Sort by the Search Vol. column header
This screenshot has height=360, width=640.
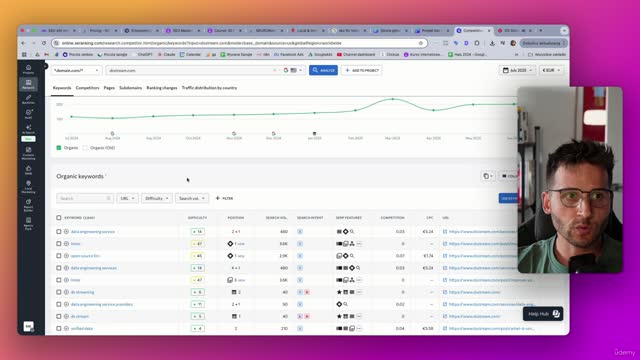pos(276,218)
